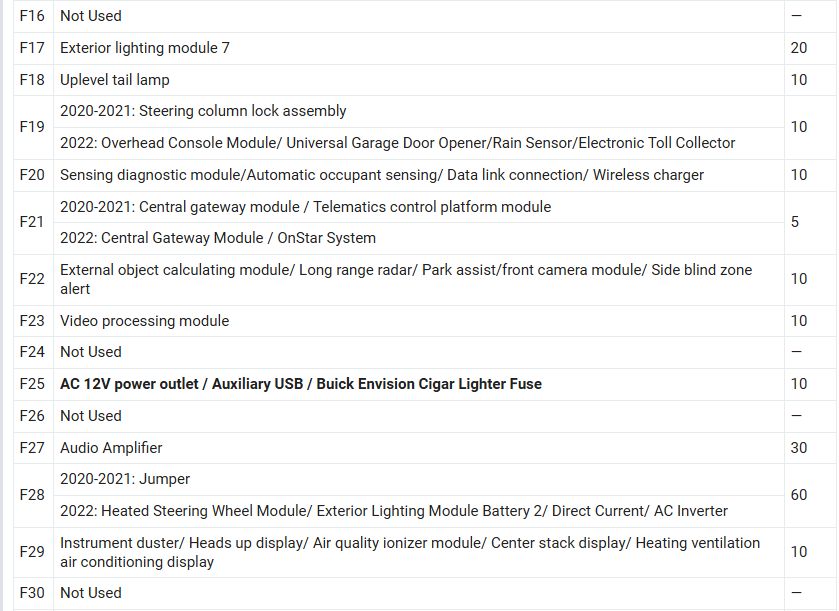Viewport: 839px width, 611px height.
Task: Click the 2020-2021 Central gateway module entry
Action: point(305,207)
